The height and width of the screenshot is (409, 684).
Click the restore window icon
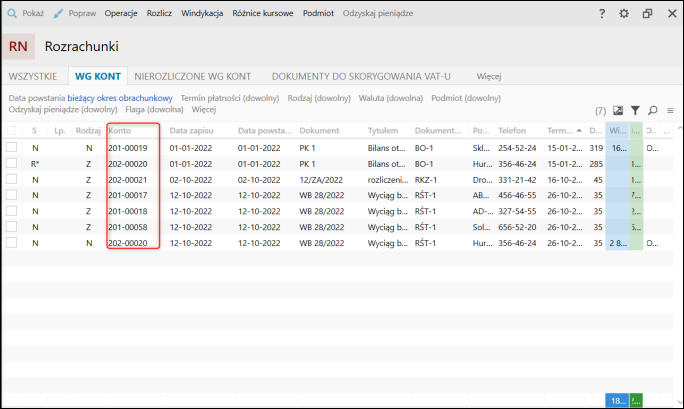tap(647, 14)
